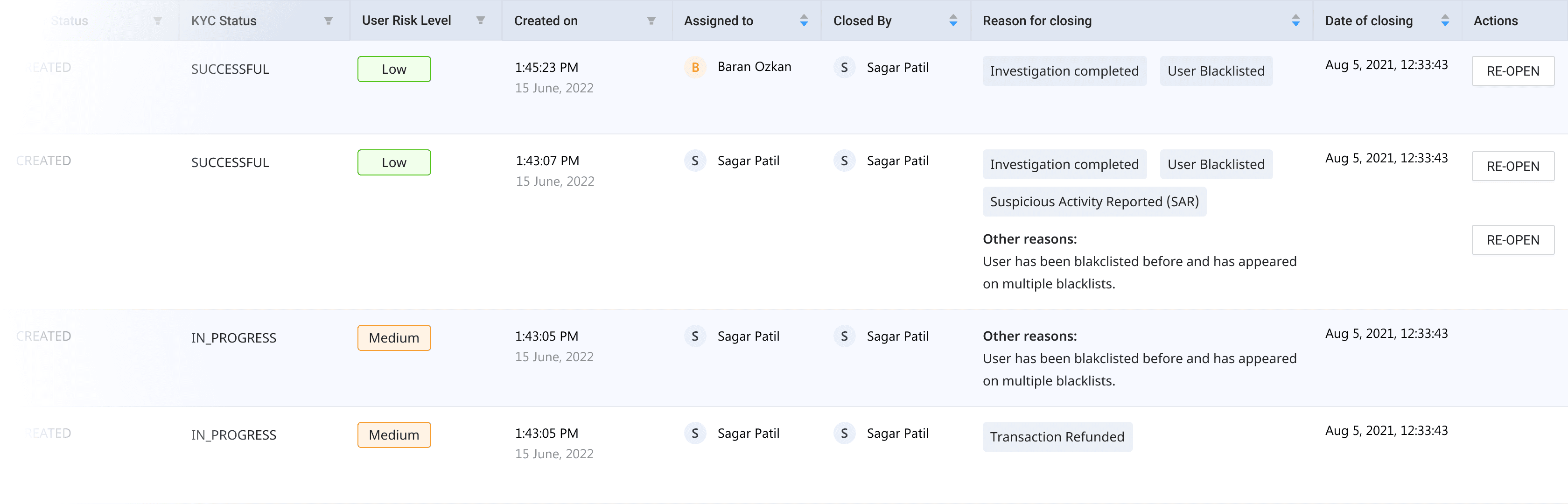
Task: Click the first row's User Blacklisted tag
Action: pos(1216,71)
